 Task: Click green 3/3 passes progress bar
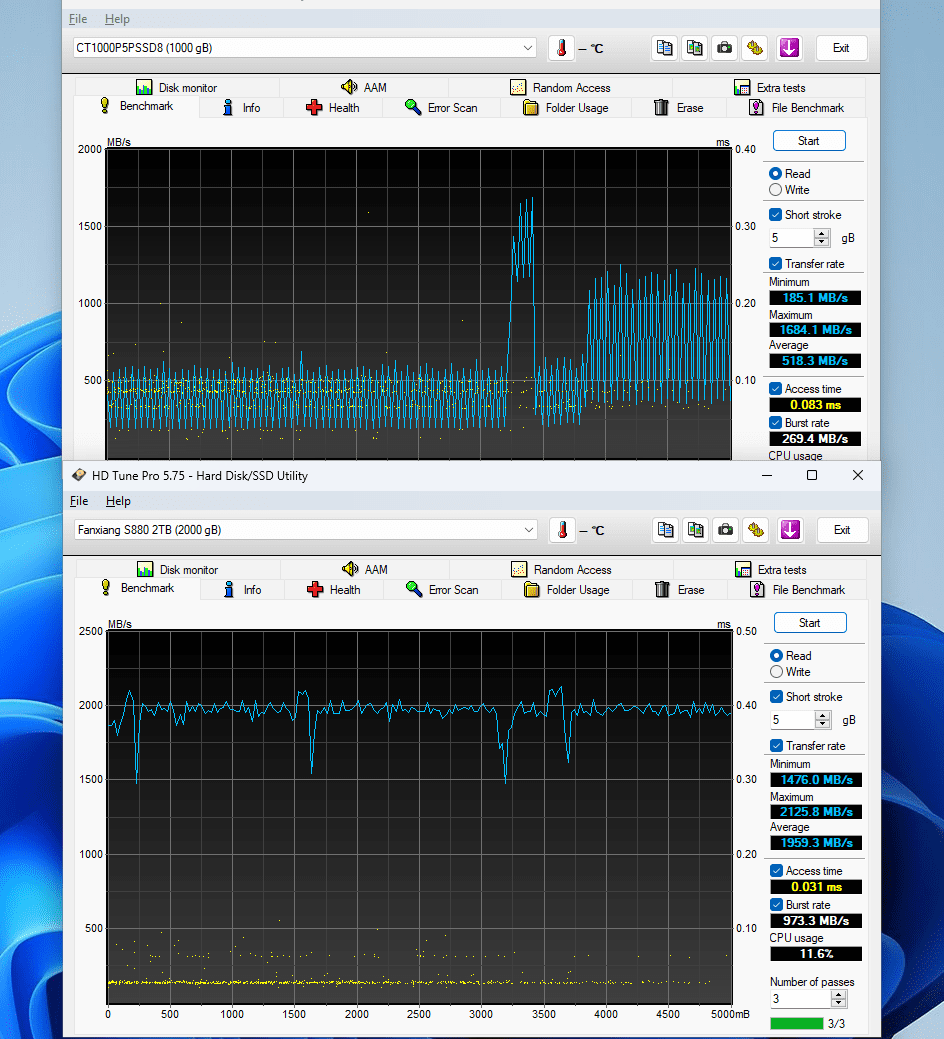(797, 1023)
